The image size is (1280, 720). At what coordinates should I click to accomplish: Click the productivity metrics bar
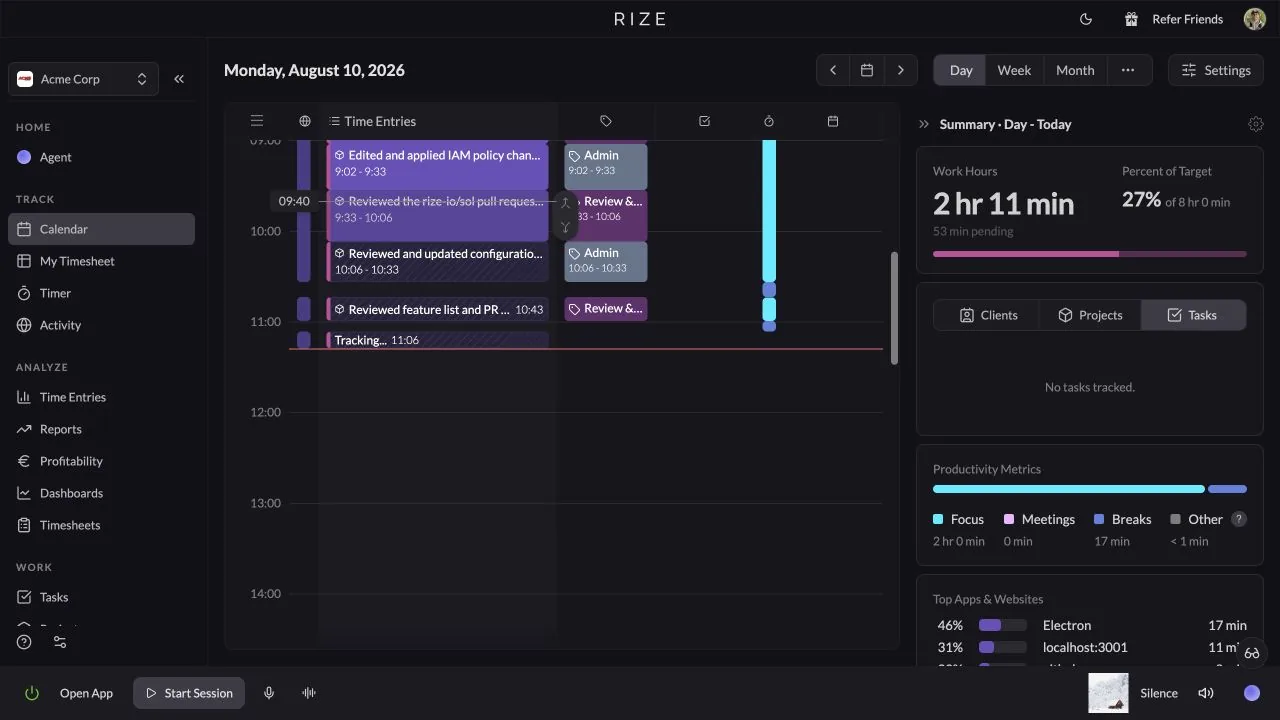(x=1090, y=489)
